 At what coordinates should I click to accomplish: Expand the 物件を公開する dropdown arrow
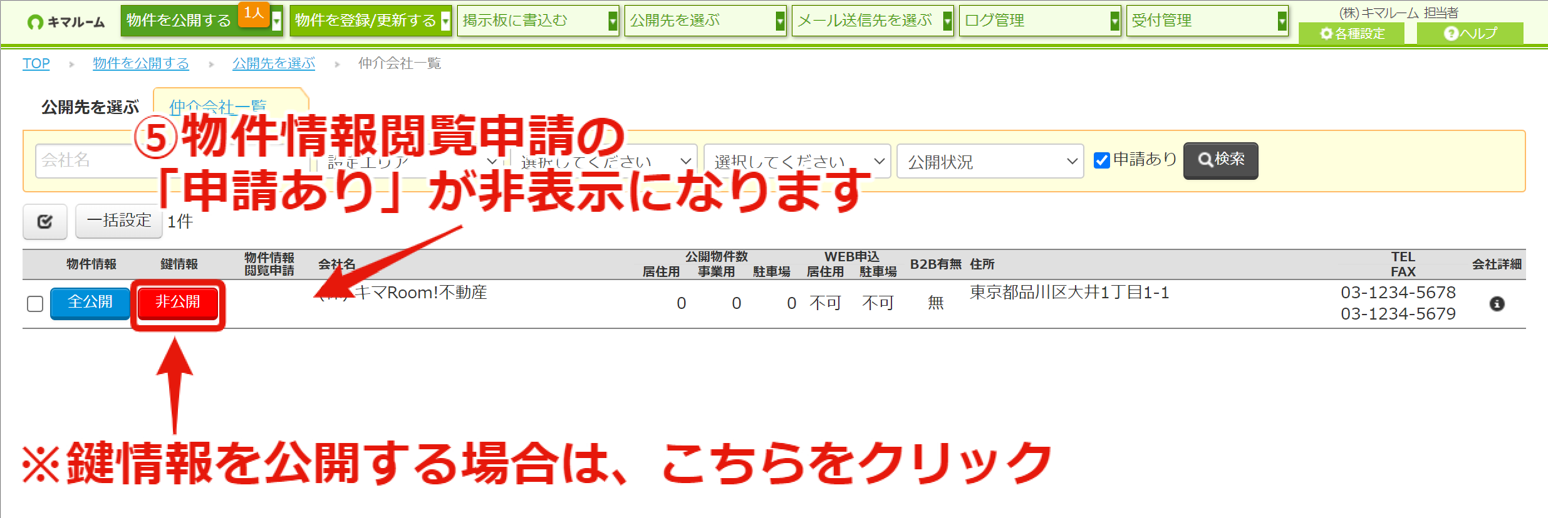(x=276, y=20)
